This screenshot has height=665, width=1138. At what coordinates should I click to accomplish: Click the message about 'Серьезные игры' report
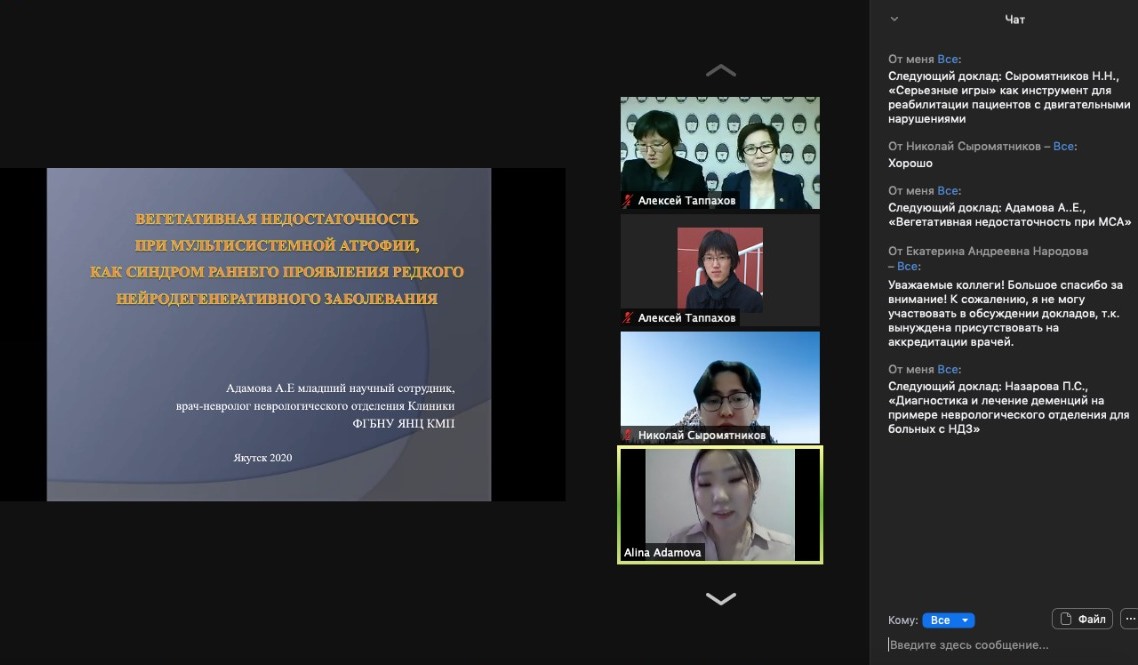coord(1009,97)
